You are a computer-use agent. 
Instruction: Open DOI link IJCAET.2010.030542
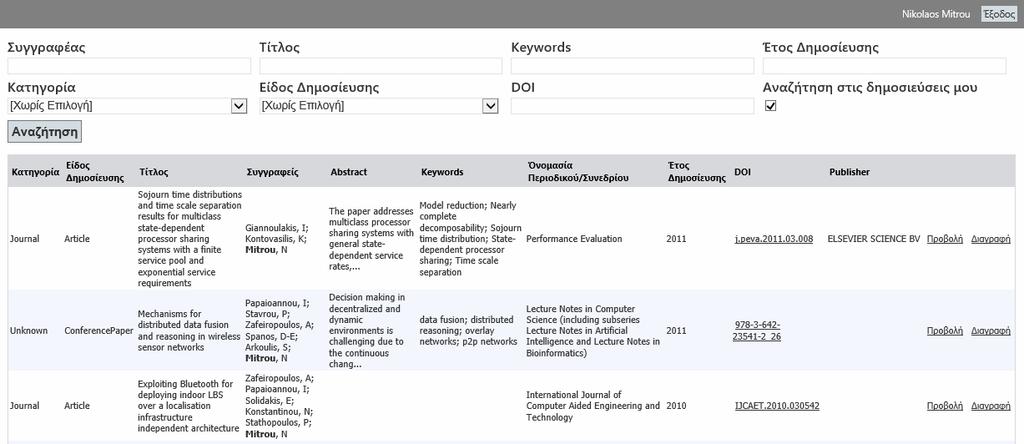click(777, 406)
